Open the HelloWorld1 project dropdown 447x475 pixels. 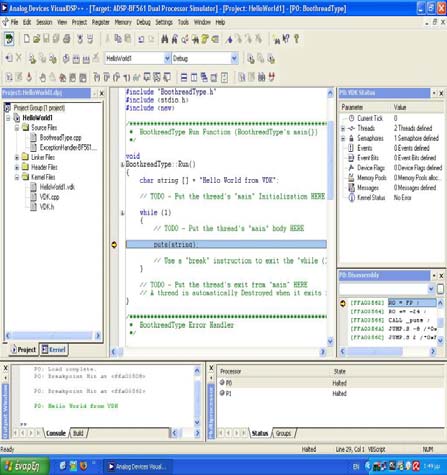click(x=167, y=58)
